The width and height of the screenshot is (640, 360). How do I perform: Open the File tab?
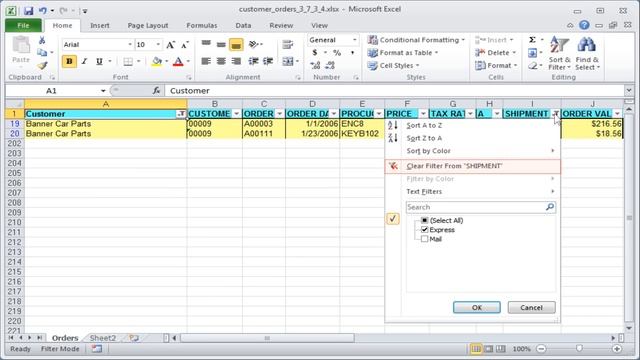23,25
